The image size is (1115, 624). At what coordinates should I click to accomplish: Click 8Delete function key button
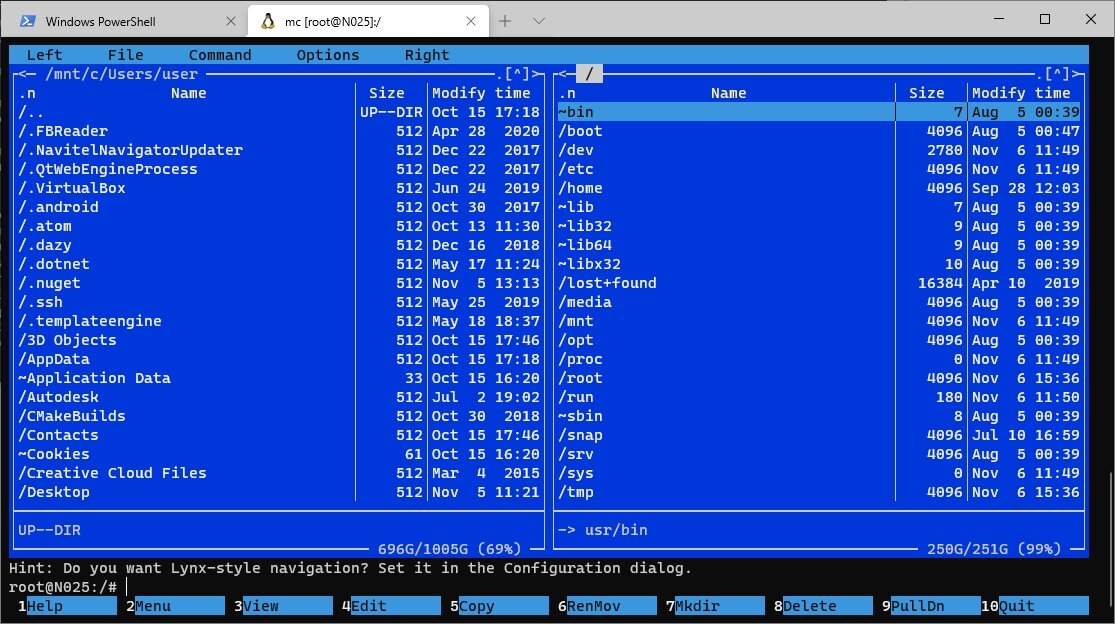824,606
